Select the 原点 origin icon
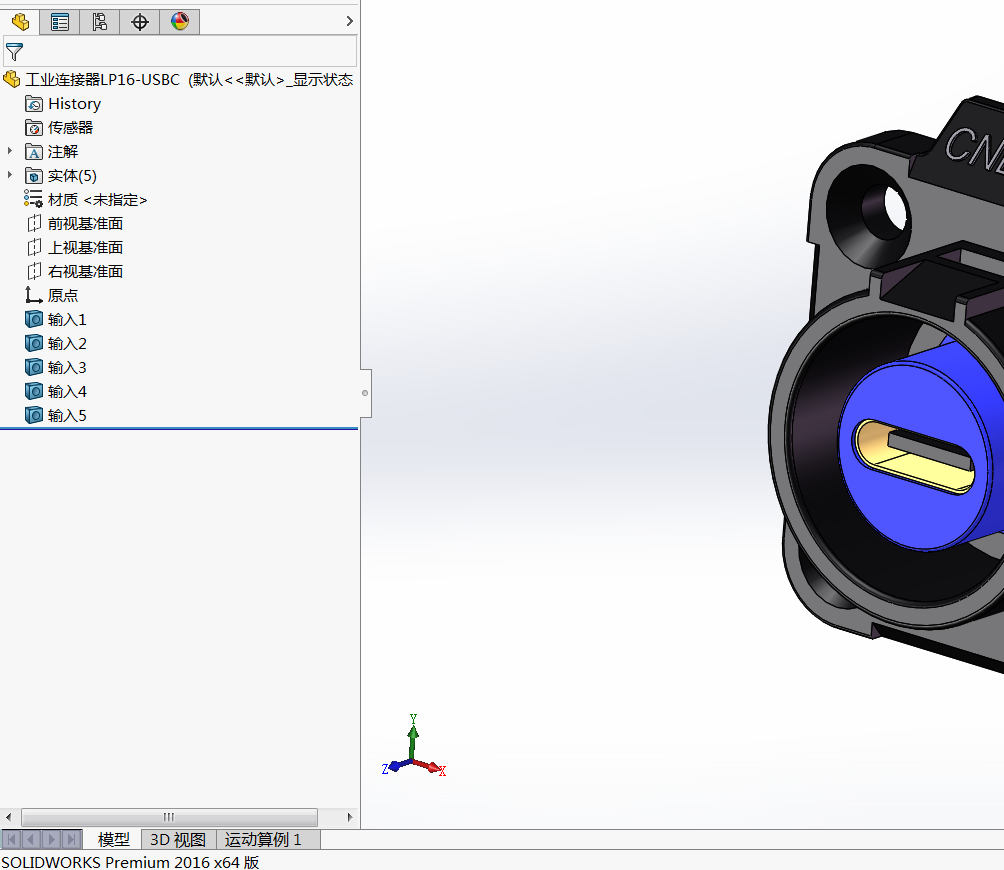Viewport: 1004px width, 870px height. click(x=34, y=295)
